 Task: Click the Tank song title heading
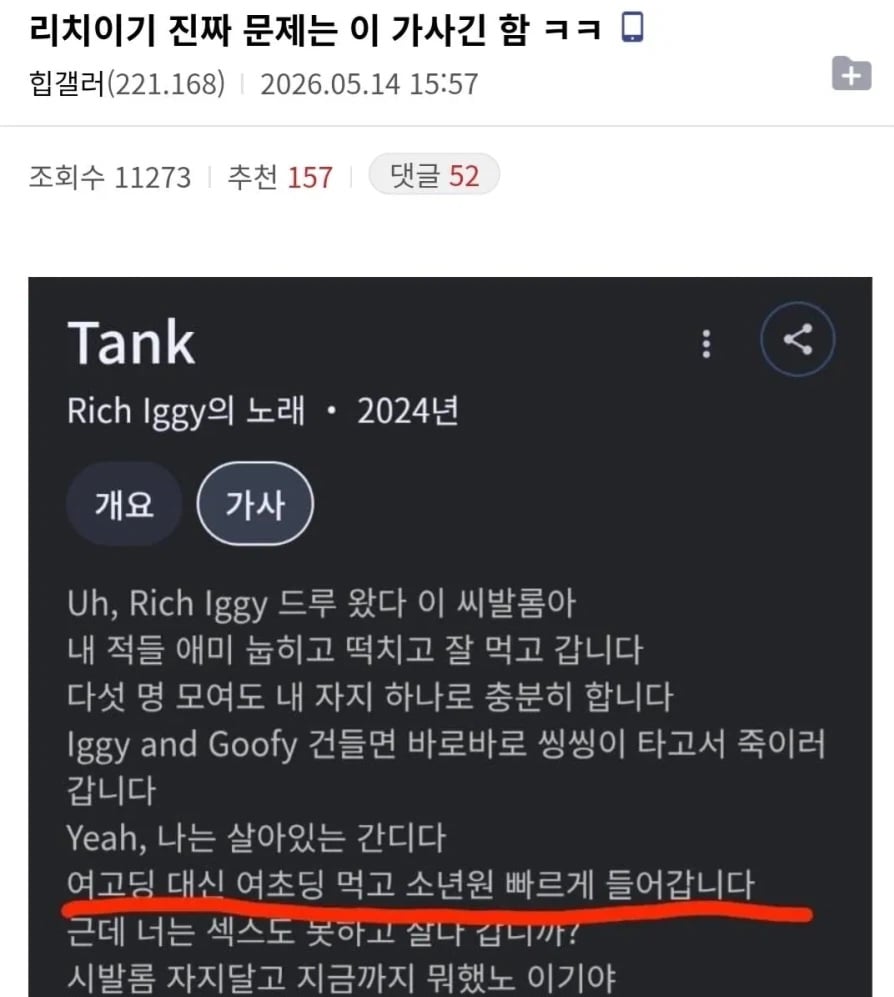tap(131, 343)
